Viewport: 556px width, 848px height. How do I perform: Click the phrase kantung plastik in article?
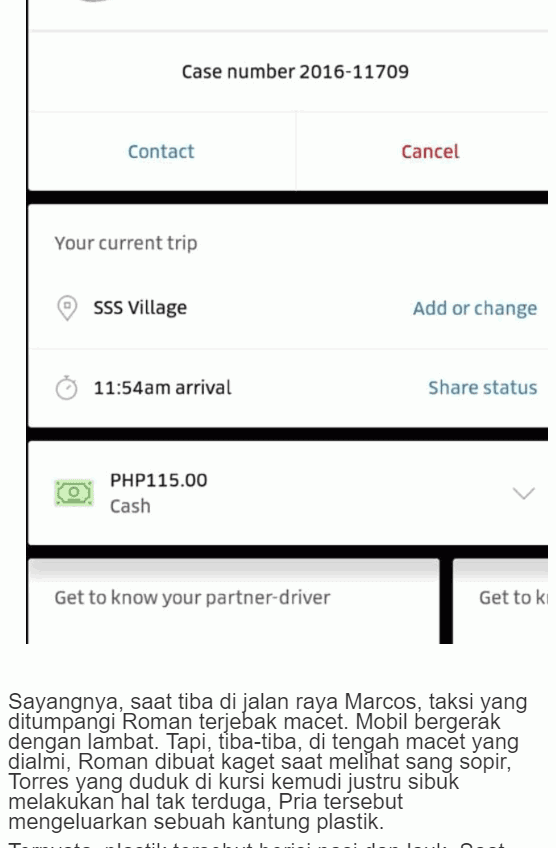pyautogui.click(x=308, y=822)
